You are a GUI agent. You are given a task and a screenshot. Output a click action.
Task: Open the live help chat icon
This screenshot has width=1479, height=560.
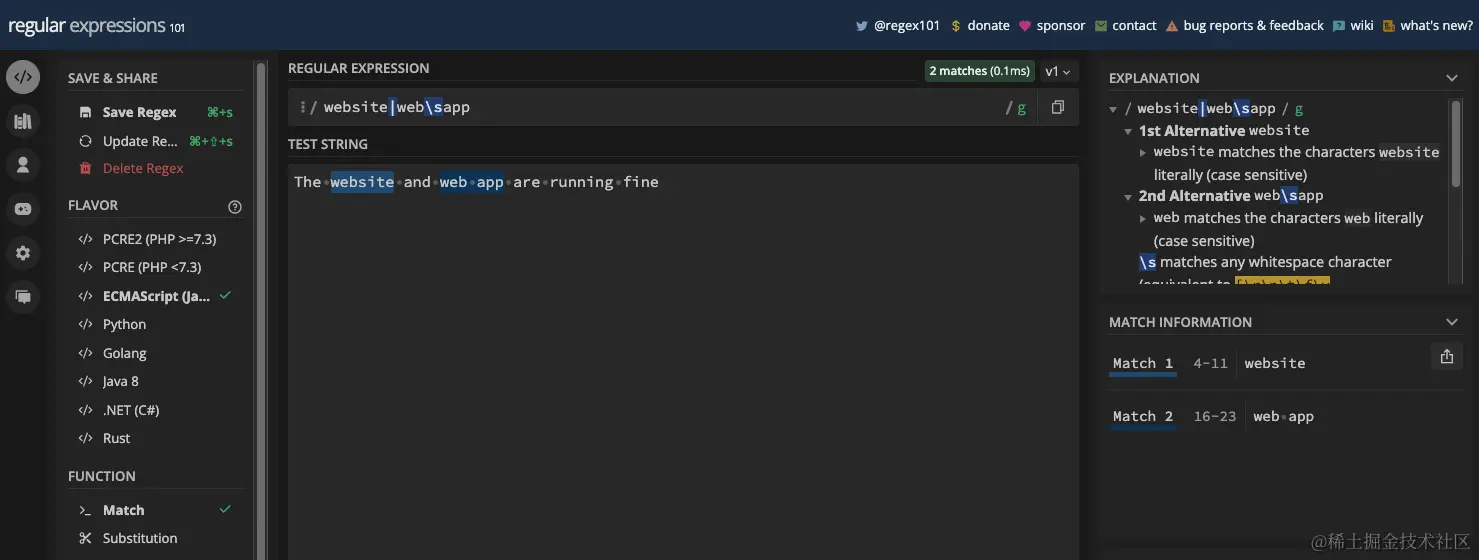pos(23,297)
